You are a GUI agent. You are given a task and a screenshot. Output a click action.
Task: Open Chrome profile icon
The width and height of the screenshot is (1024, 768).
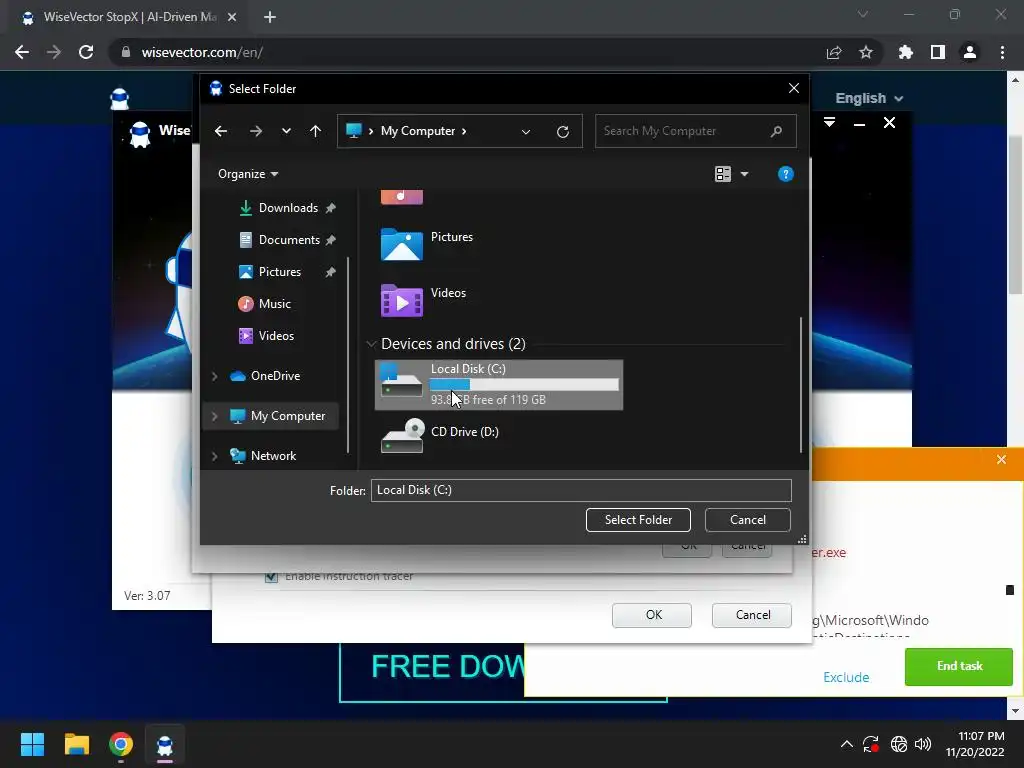(970, 52)
